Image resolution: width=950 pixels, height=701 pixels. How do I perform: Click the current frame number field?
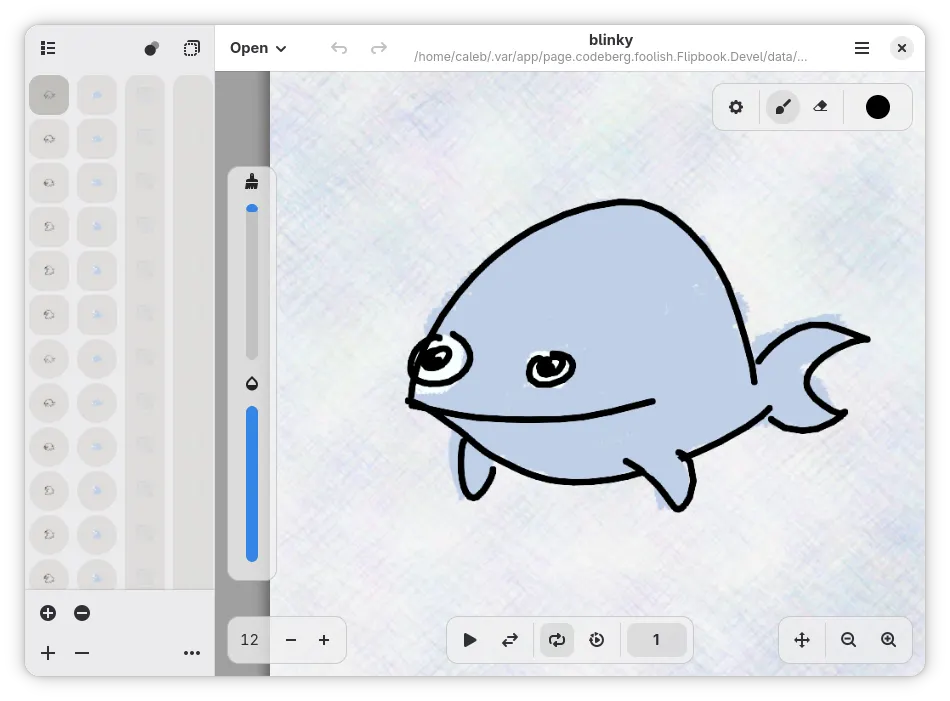[x=656, y=640]
